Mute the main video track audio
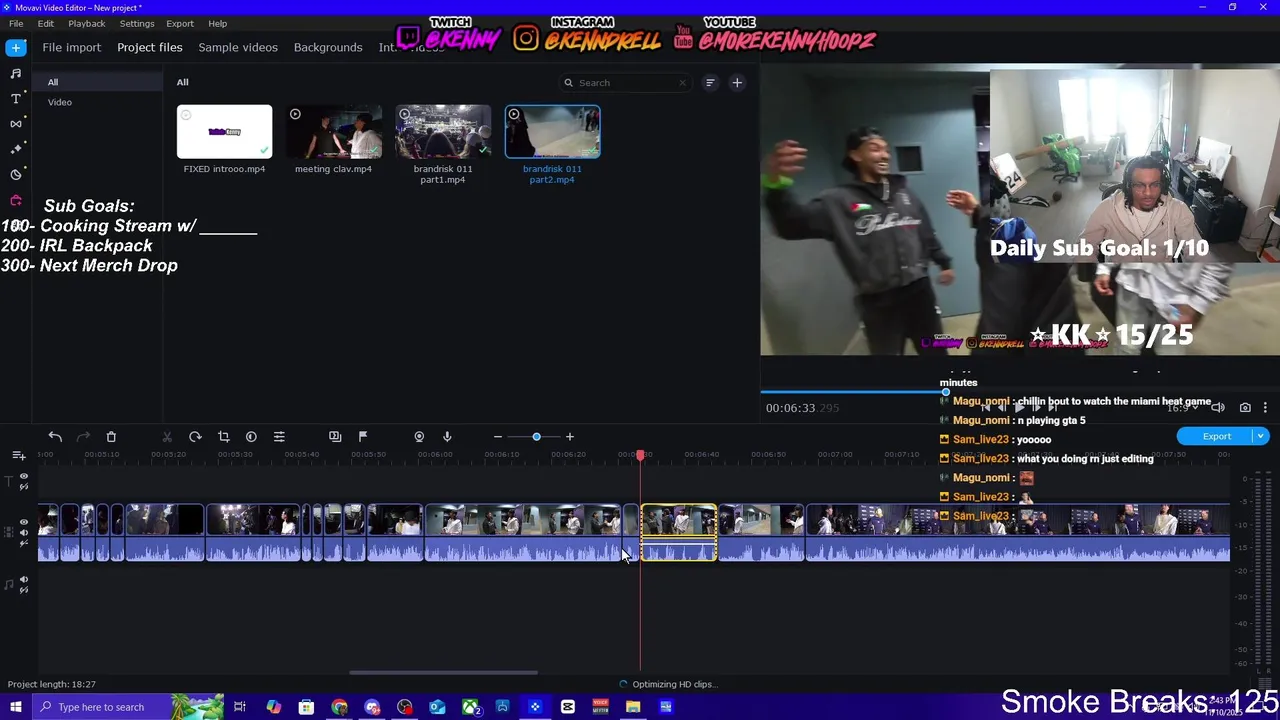 pos(24,532)
